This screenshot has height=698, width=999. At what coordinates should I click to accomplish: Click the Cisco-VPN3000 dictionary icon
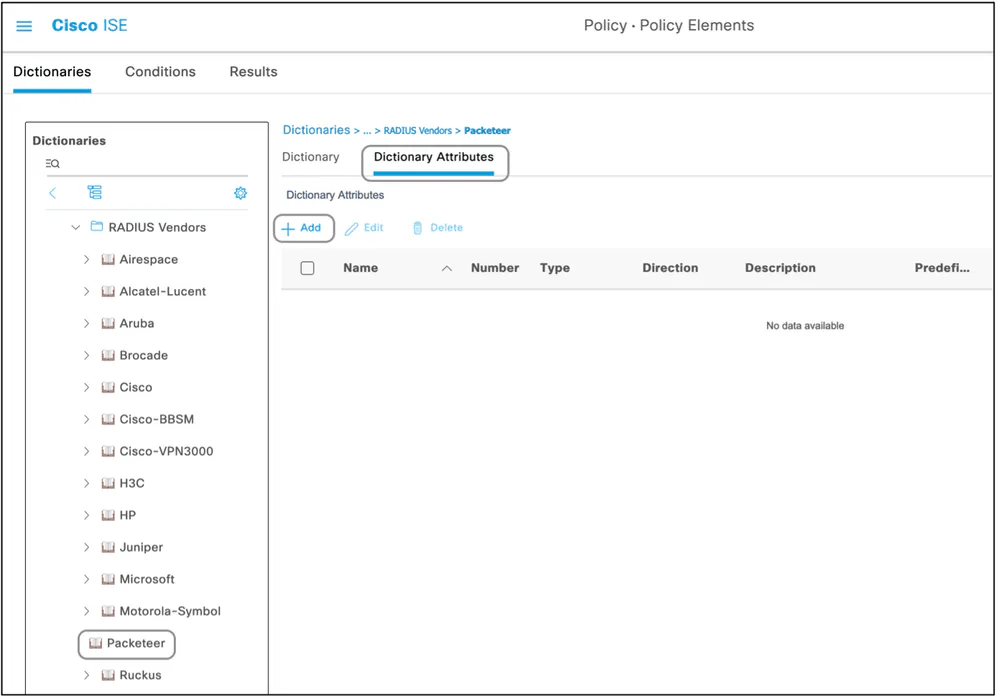pos(108,451)
